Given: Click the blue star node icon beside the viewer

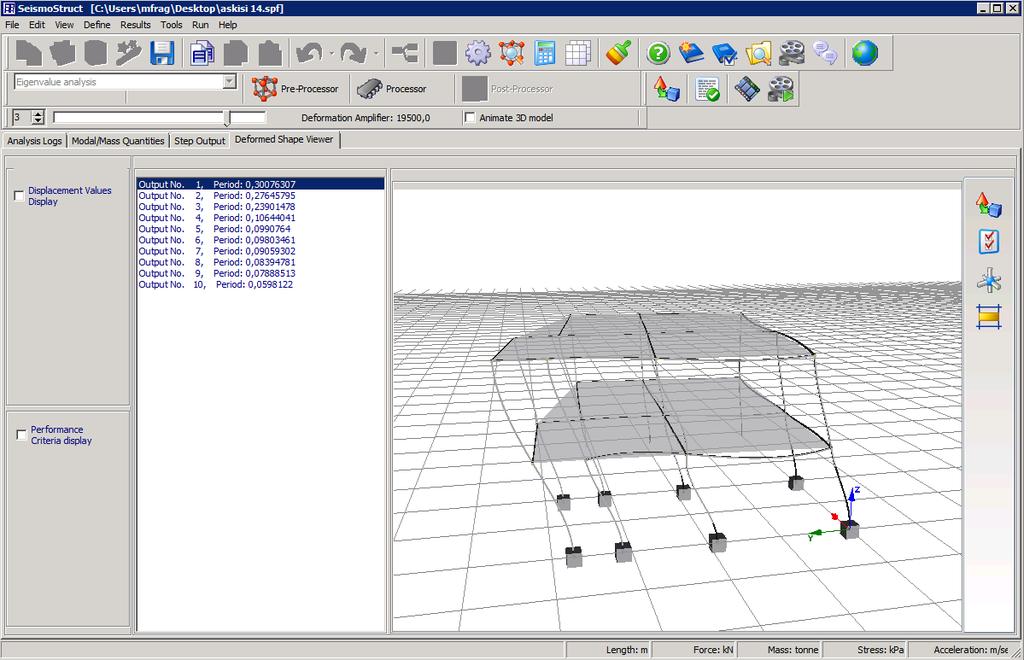Looking at the screenshot, I should [x=989, y=280].
